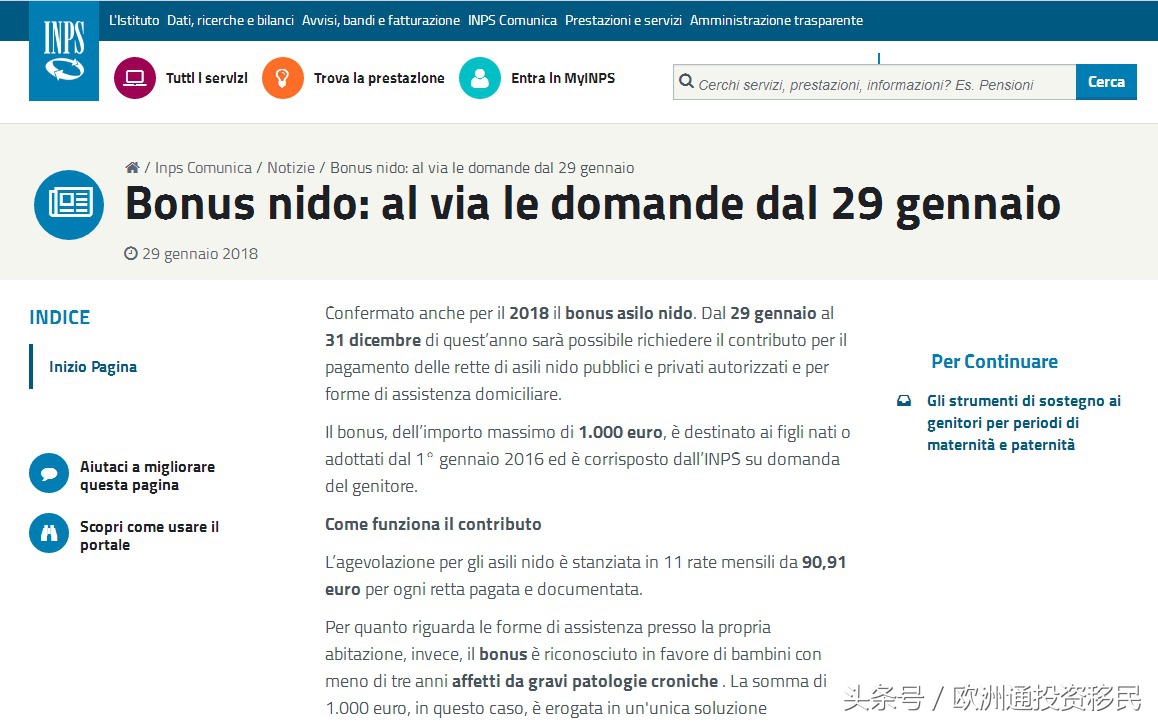This screenshot has height=722, width=1158.
Task: Follow Inps Comunica breadcrumb link
Action: click(x=203, y=168)
